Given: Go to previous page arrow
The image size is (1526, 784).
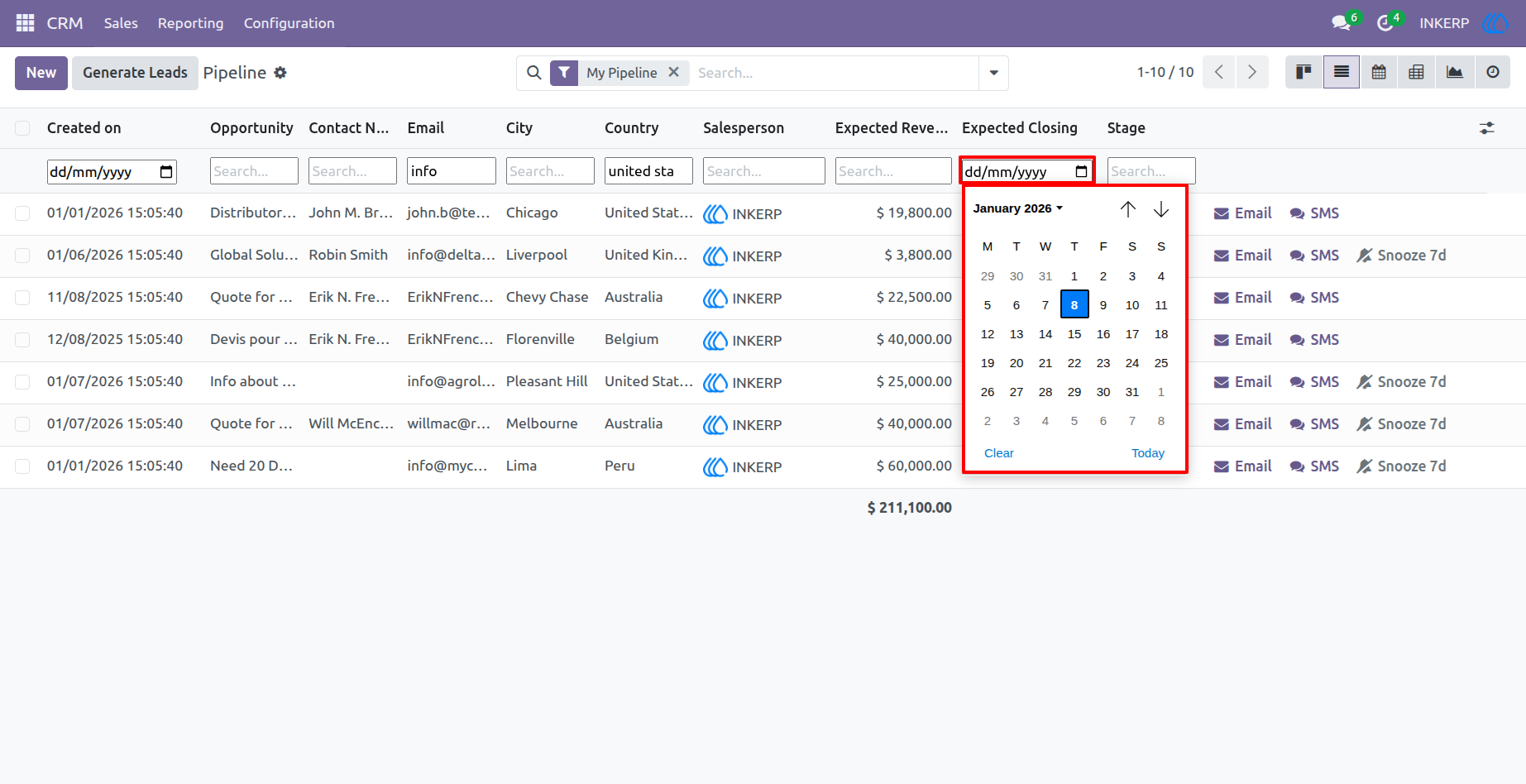Looking at the screenshot, I should (1219, 72).
